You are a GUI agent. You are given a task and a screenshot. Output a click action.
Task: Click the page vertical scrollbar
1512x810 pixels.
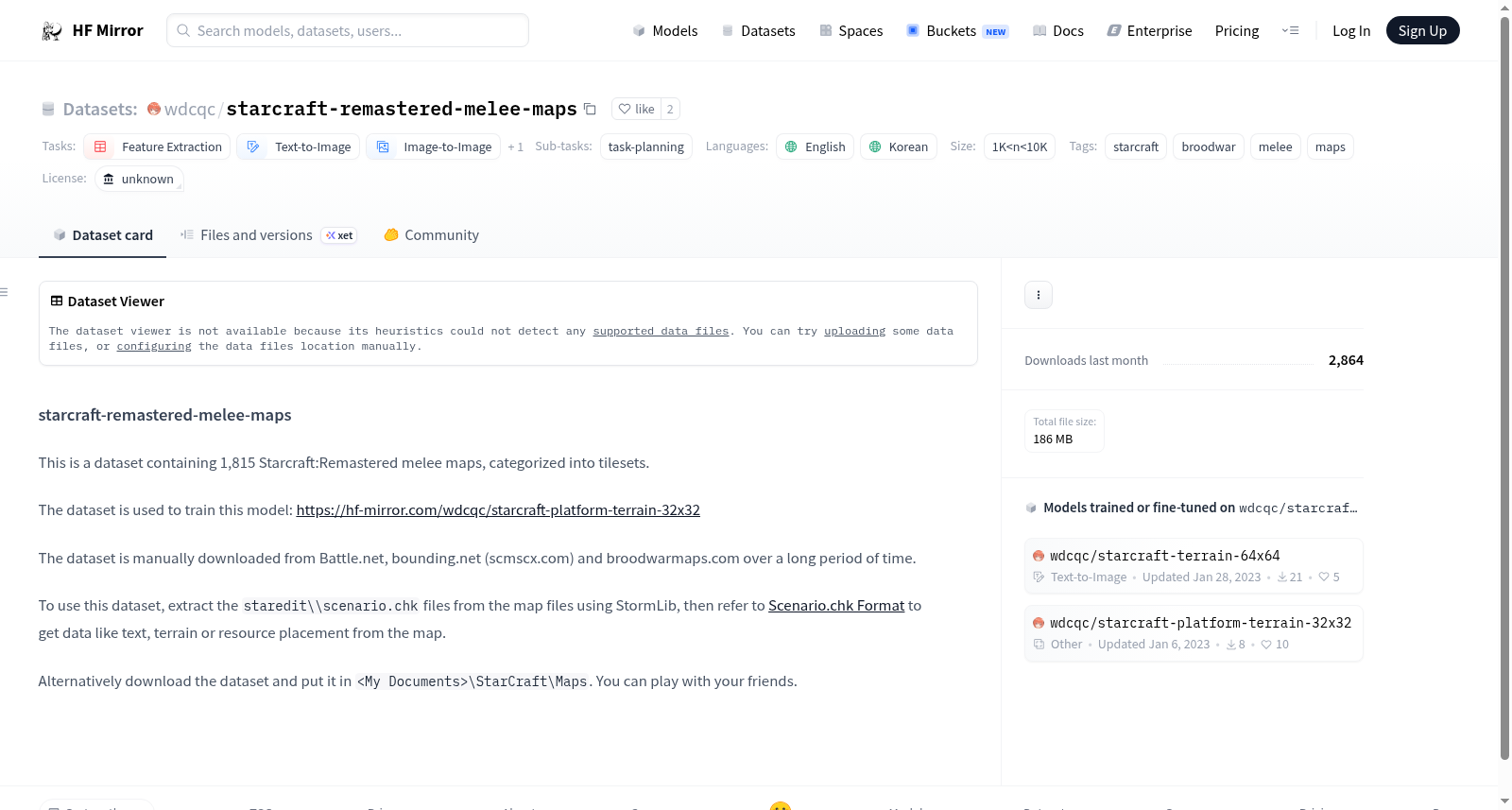coord(1505,388)
